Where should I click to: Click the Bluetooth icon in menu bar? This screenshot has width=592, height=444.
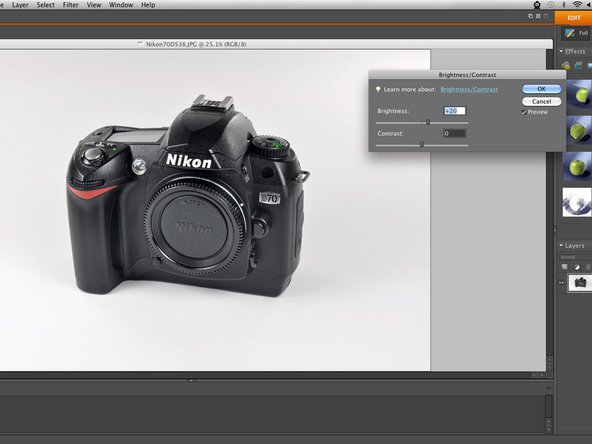[564, 5]
